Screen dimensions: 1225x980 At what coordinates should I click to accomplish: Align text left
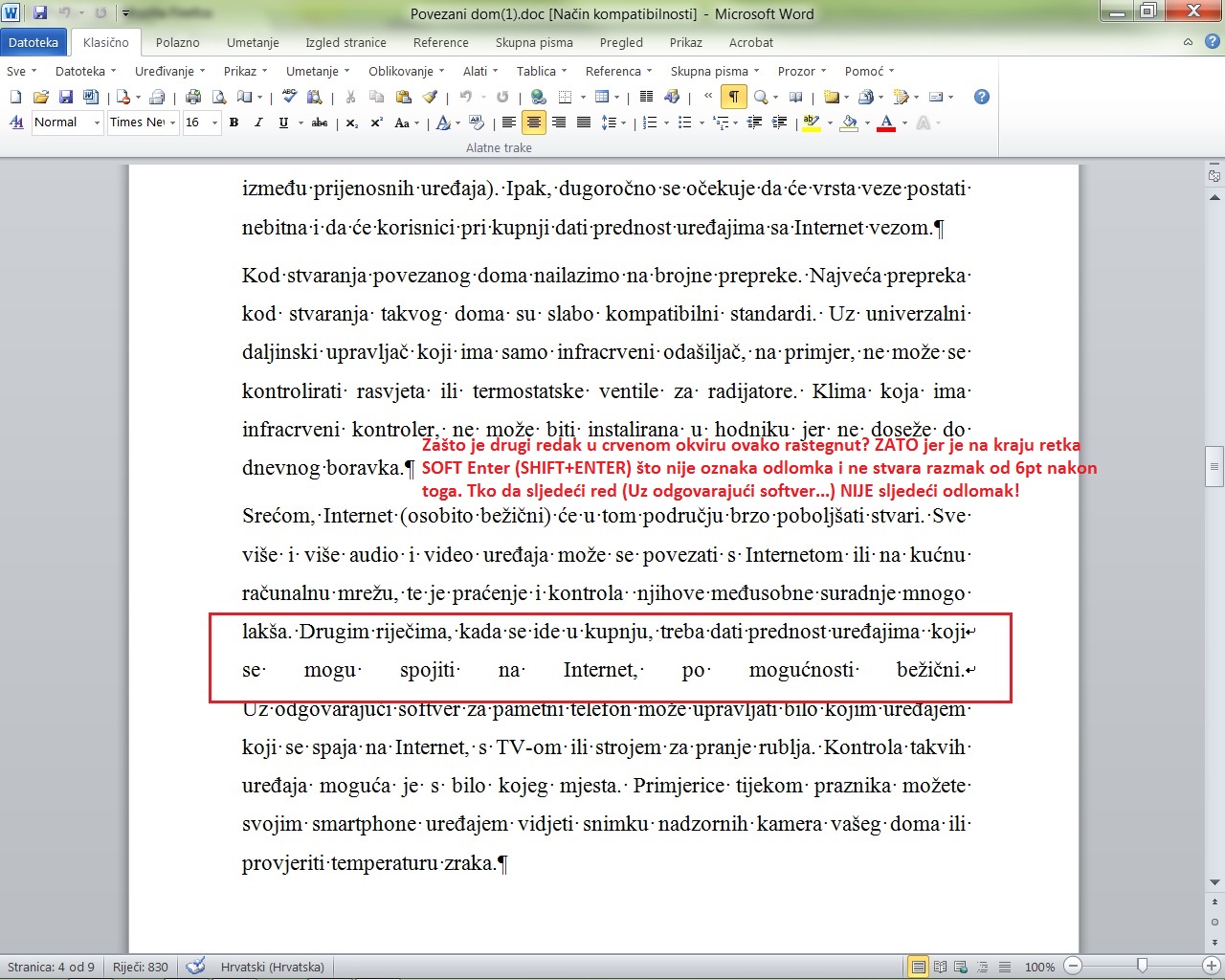click(x=509, y=122)
